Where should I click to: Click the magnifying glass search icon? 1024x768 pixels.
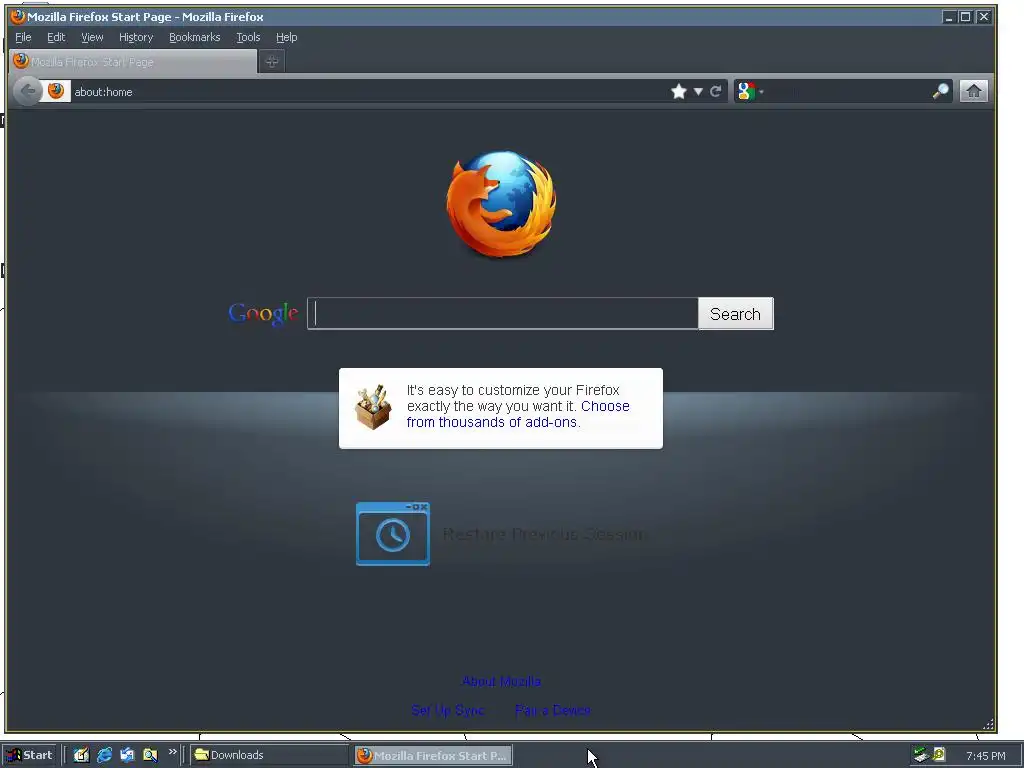(940, 91)
